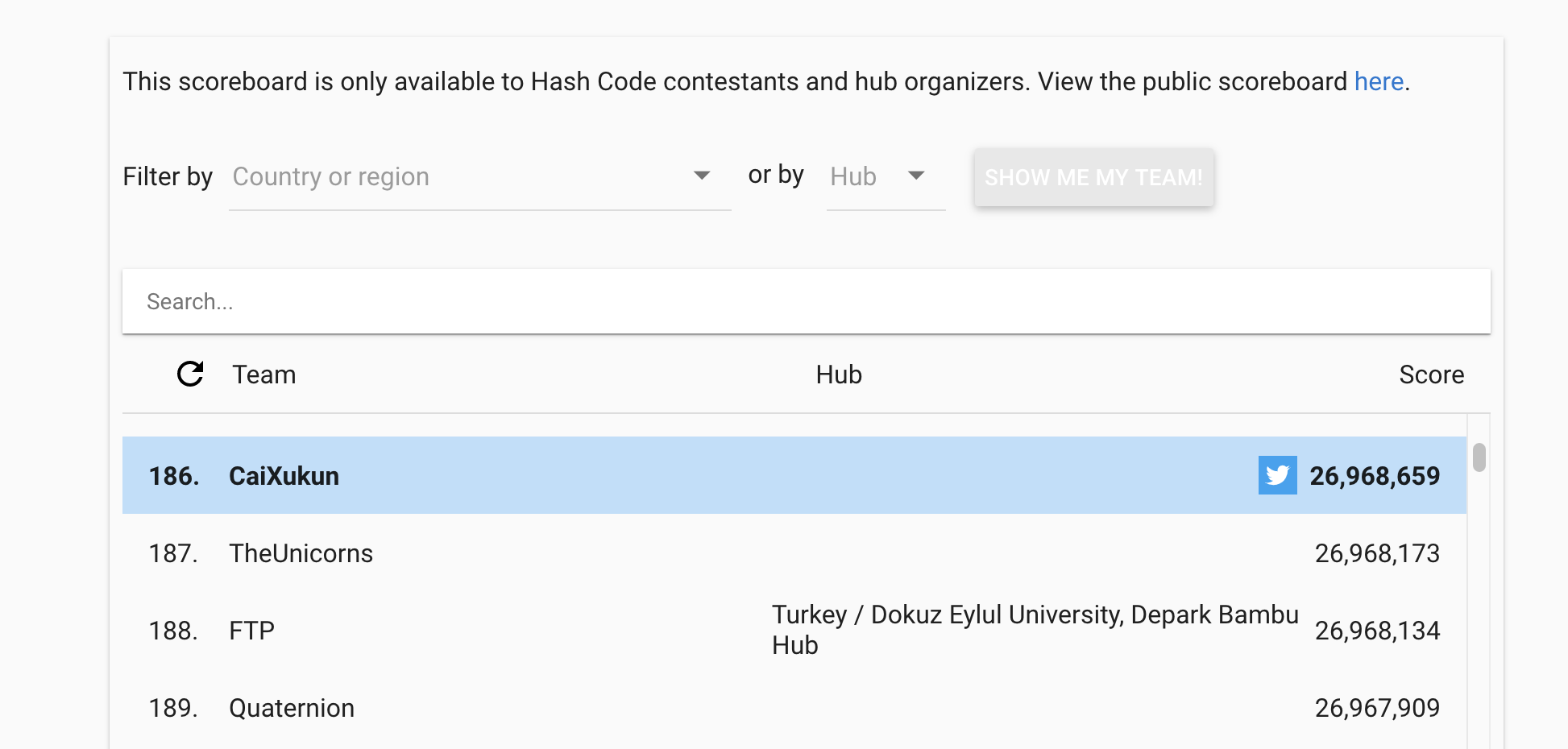
Task: Click the Hub dropdown arrow
Action: [916, 176]
